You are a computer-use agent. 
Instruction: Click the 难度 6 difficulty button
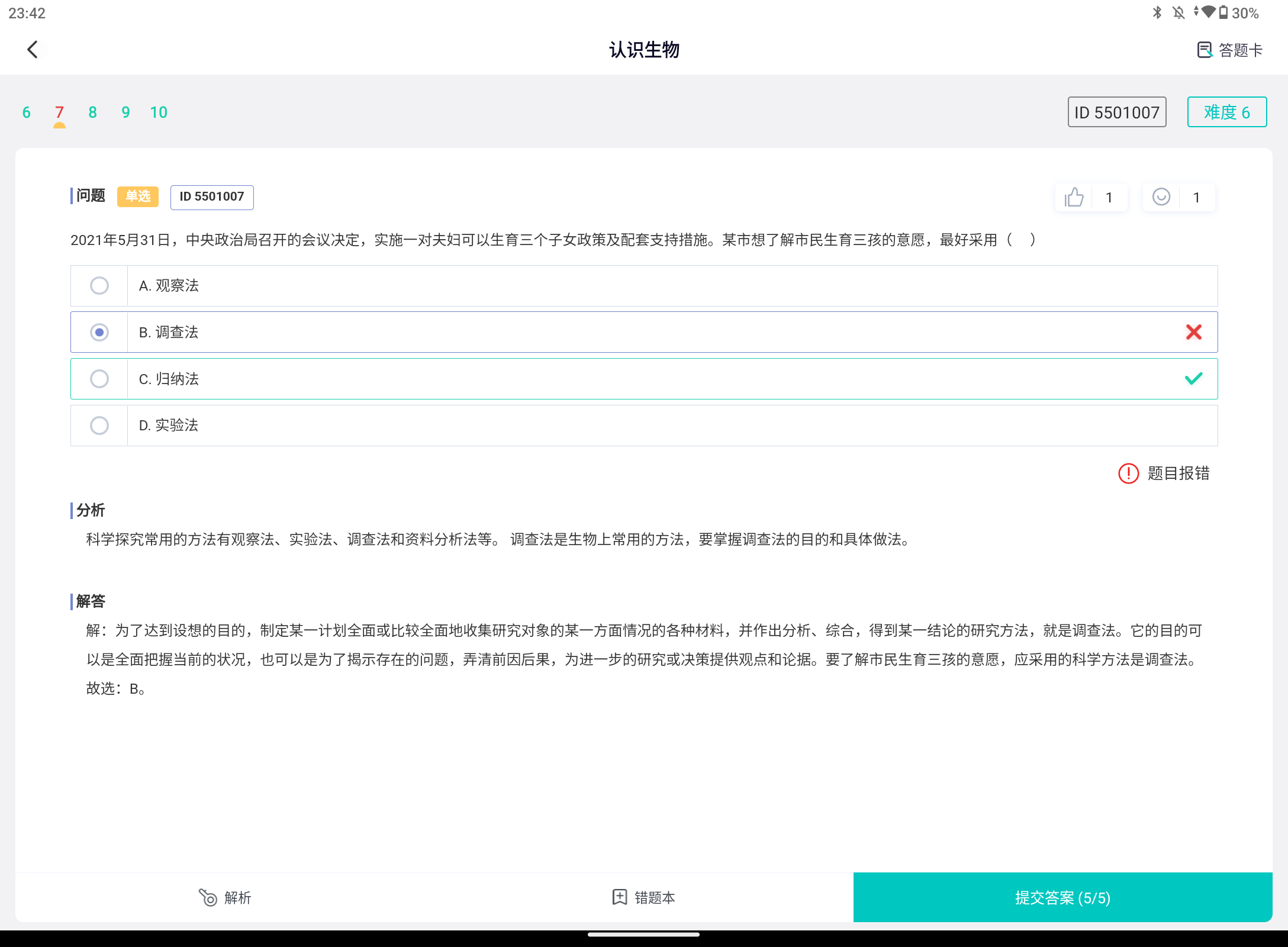[x=1227, y=112]
